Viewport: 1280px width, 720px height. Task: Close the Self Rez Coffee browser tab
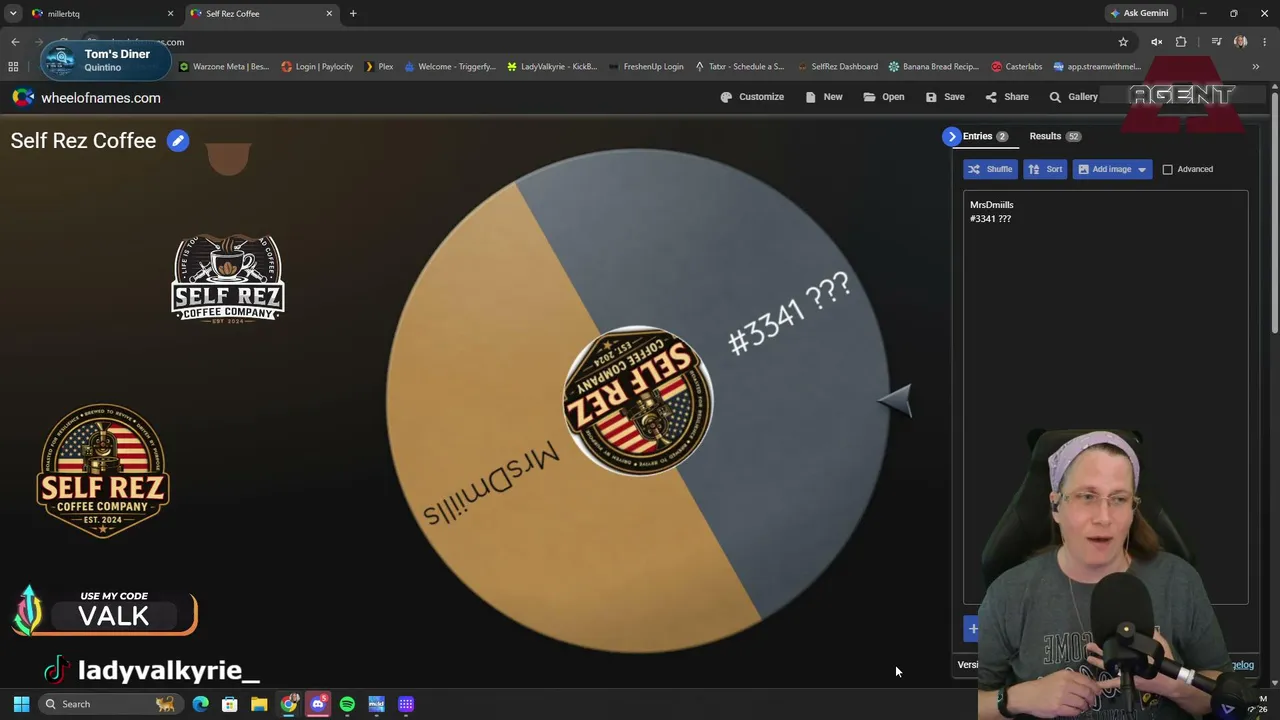tap(329, 14)
